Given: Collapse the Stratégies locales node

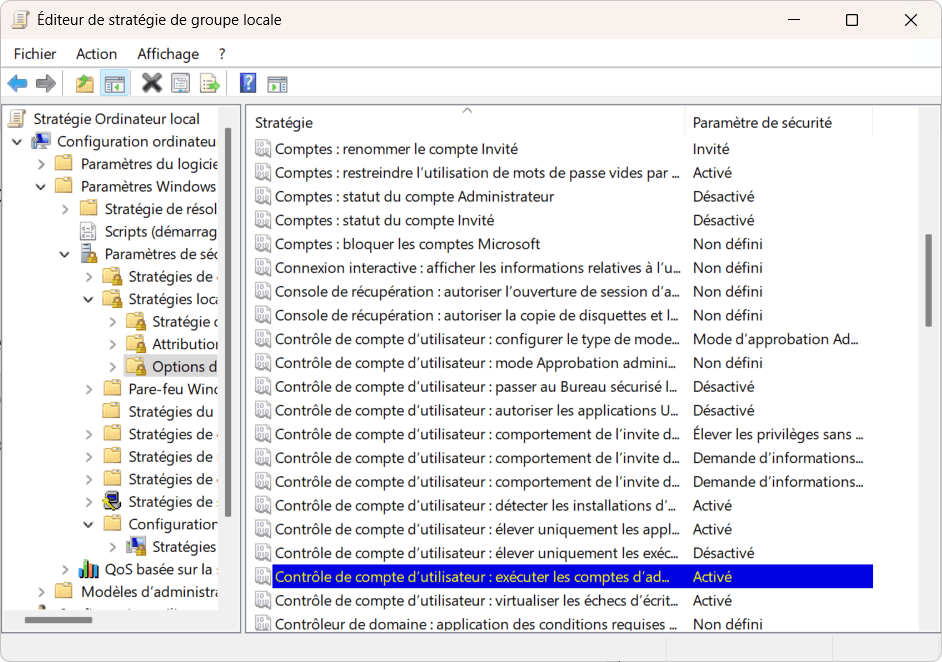Looking at the screenshot, I should tap(88, 299).
